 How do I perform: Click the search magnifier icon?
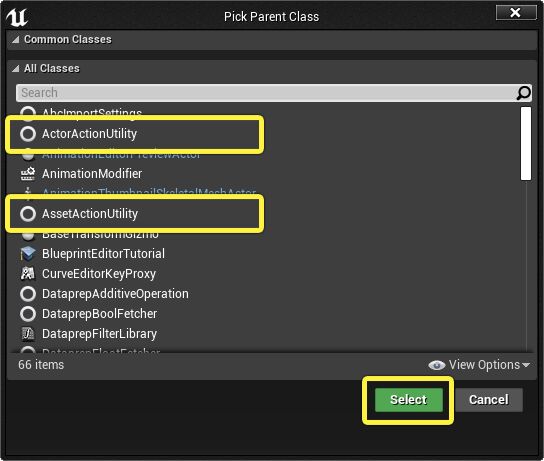[523, 93]
